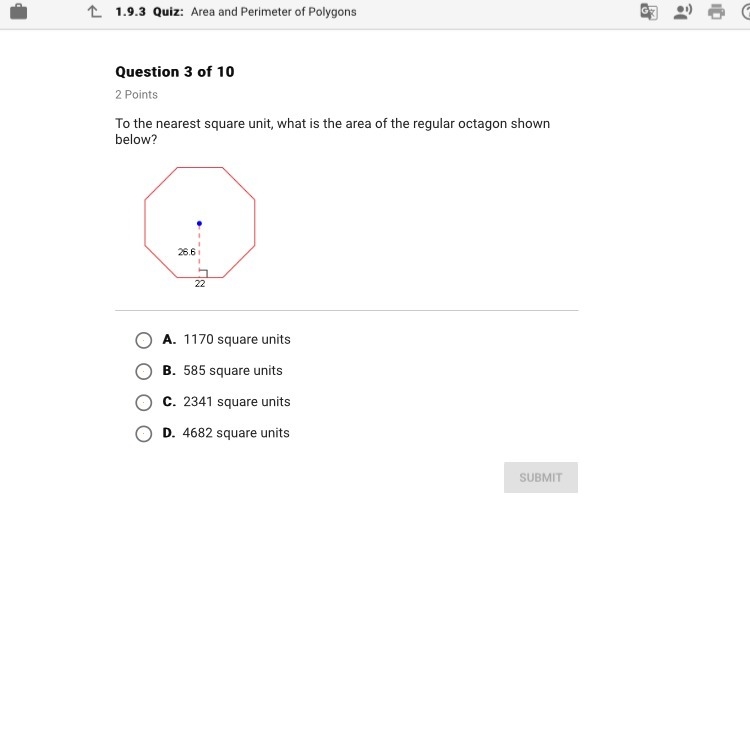Open the briefcase icon in the header

tap(18, 11)
